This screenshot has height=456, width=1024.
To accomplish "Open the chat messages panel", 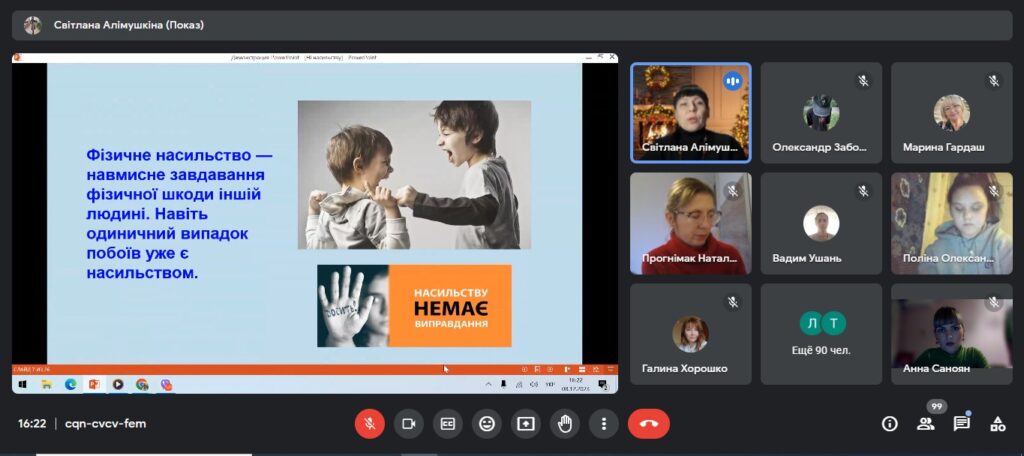I will pyautogui.click(x=962, y=424).
